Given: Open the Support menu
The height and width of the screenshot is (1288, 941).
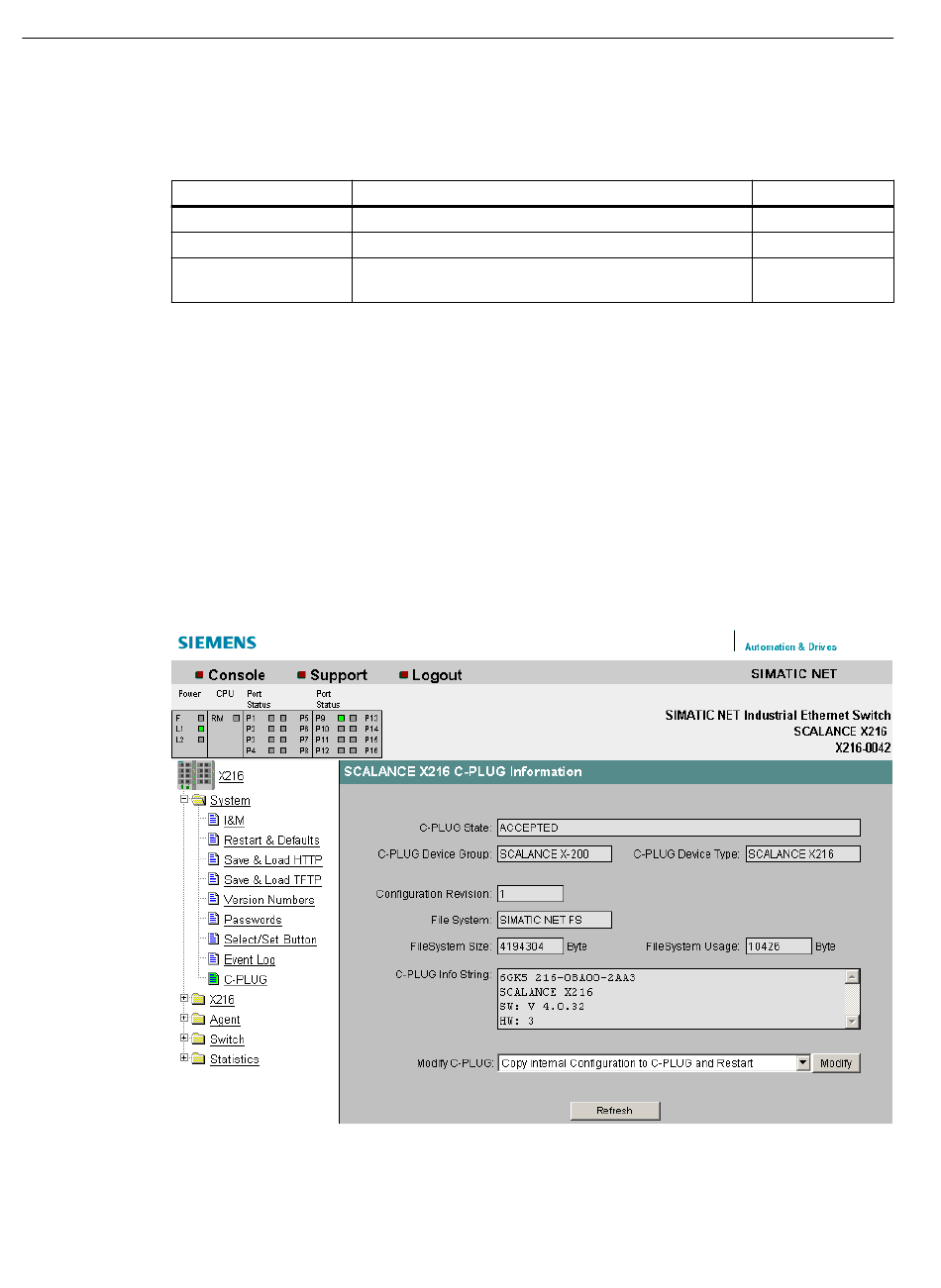Looking at the screenshot, I should (339, 675).
